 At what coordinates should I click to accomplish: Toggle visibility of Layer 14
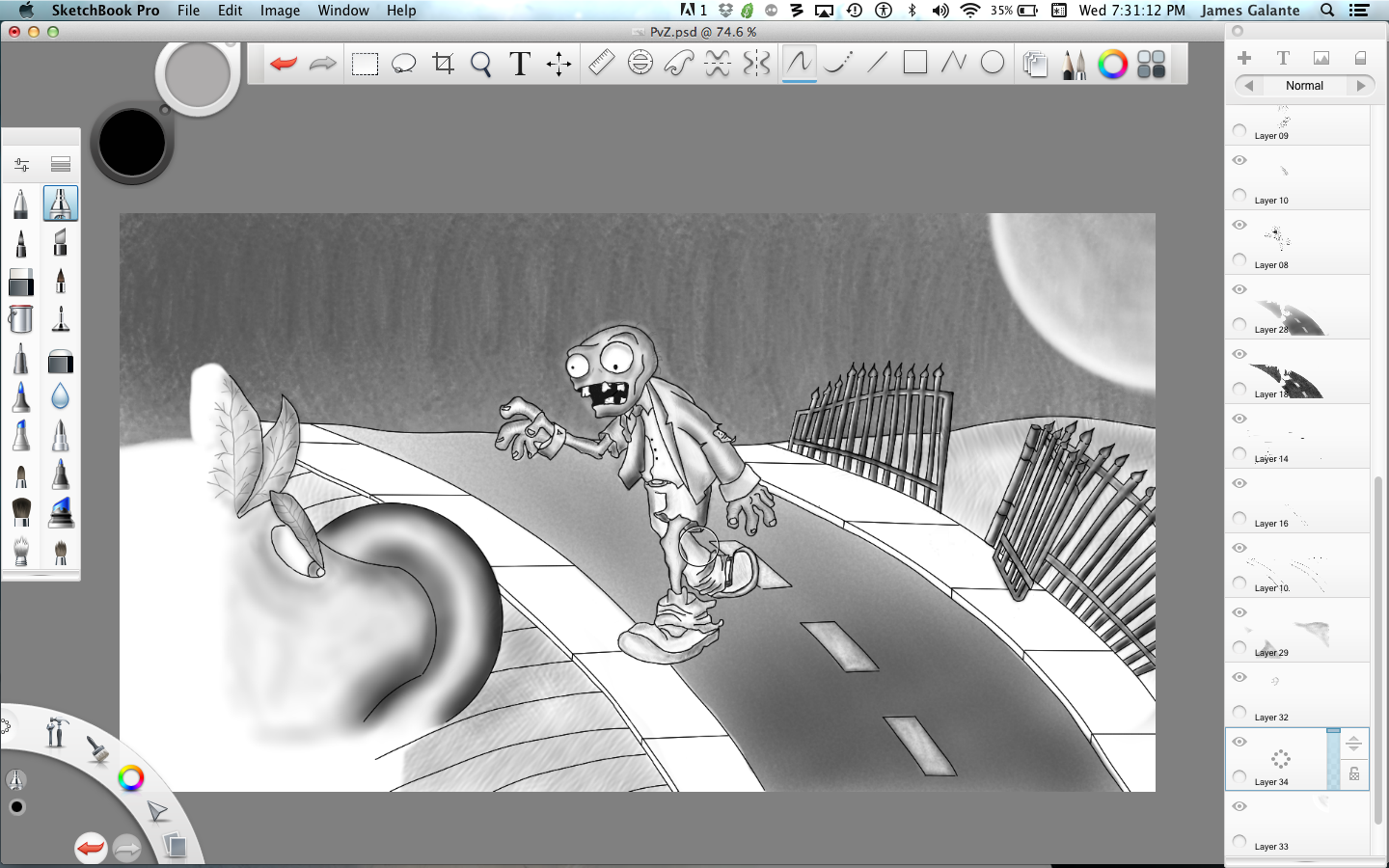coord(1239,419)
